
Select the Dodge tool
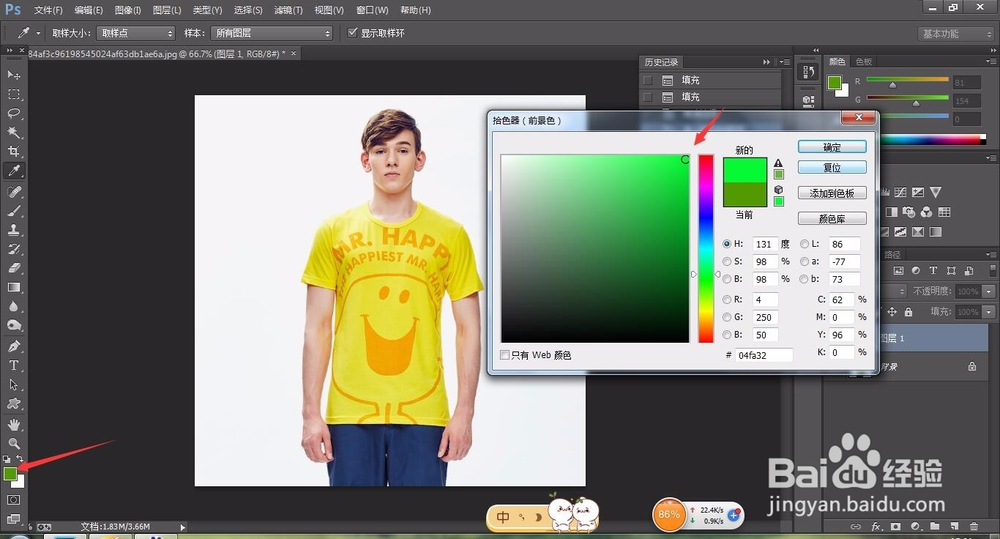coord(13,326)
